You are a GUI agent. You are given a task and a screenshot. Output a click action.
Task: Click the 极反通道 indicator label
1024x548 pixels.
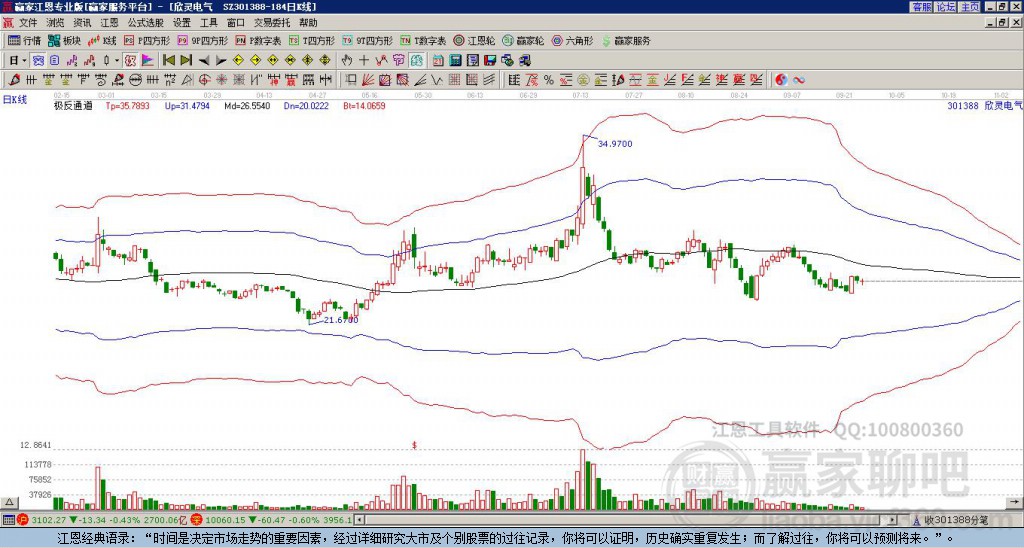pyautogui.click(x=73, y=105)
